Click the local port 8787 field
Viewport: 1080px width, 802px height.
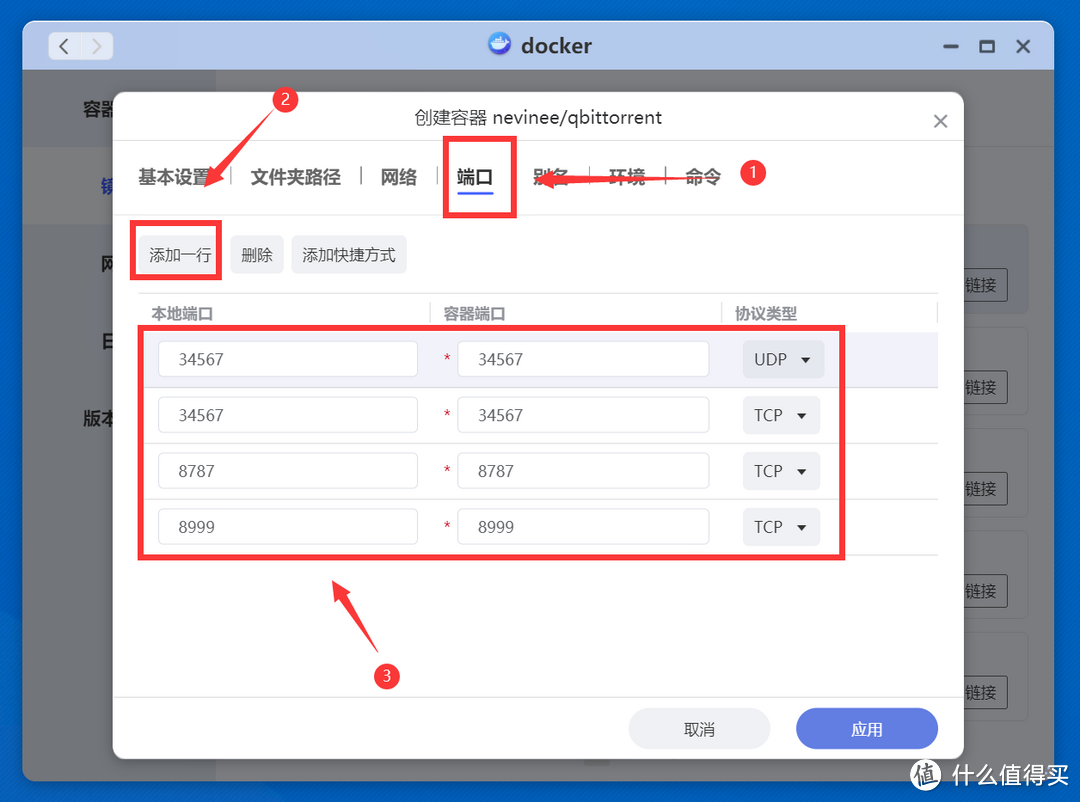tap(288, 471)
